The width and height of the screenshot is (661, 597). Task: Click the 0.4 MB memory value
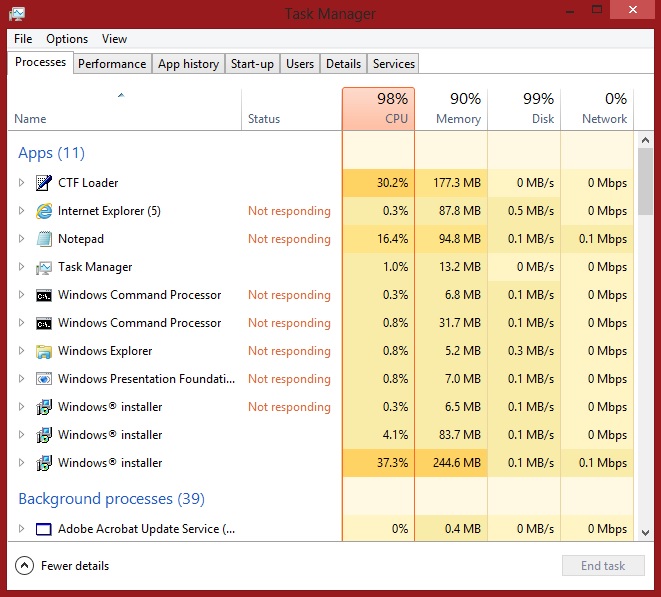point(463,528)
